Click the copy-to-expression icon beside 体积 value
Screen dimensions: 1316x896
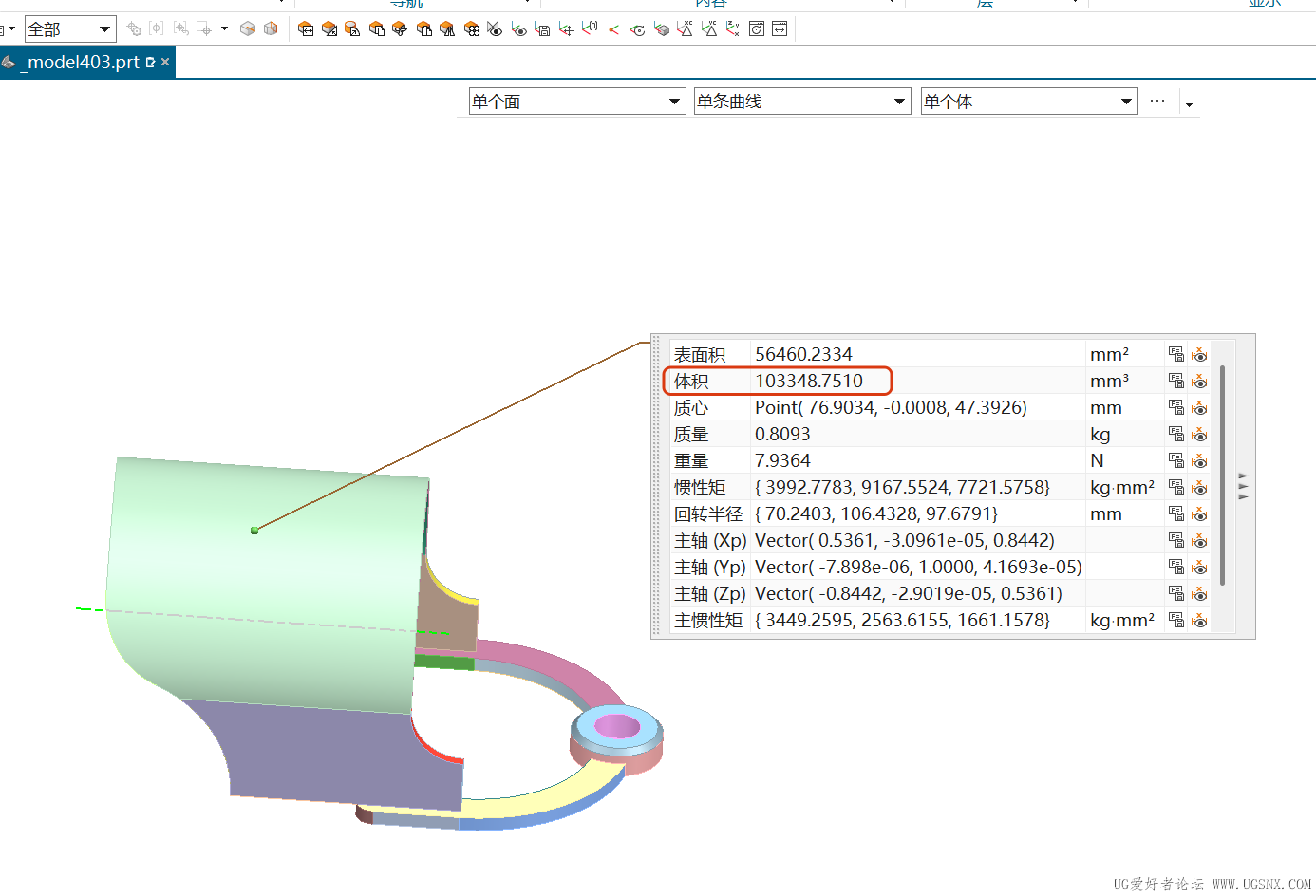click(1175, 381)
